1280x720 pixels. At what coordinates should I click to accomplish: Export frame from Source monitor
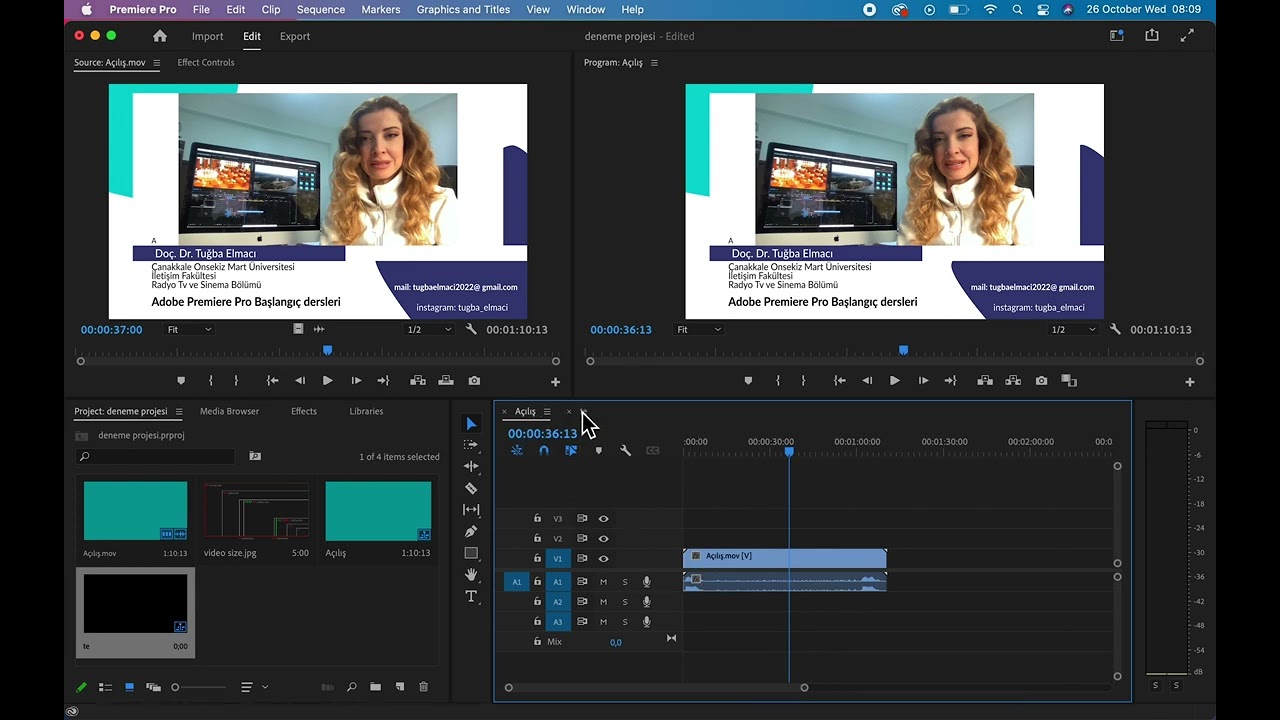474,381
